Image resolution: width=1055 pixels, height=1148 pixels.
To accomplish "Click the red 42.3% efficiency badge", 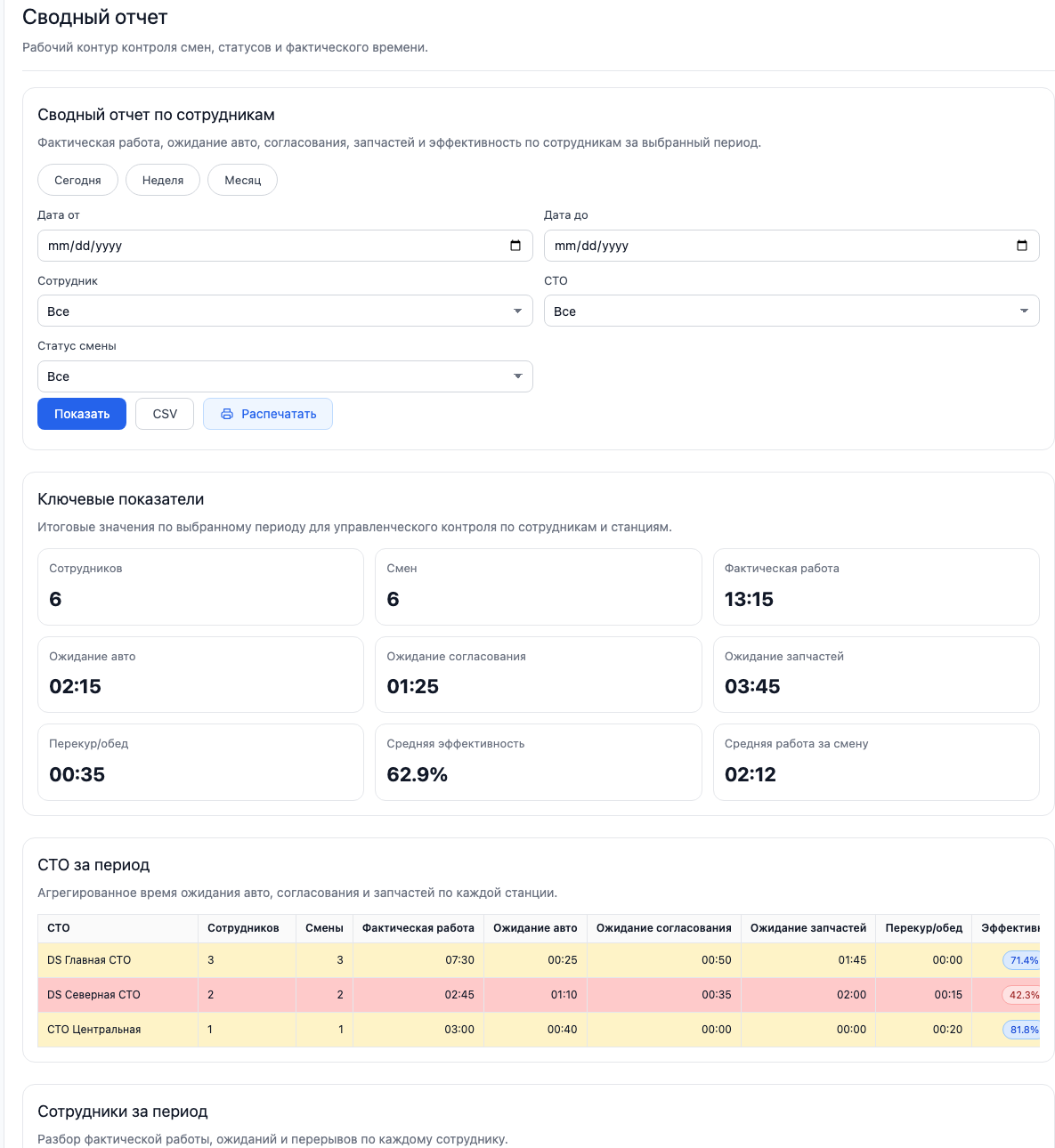I will pos(1023,995).
